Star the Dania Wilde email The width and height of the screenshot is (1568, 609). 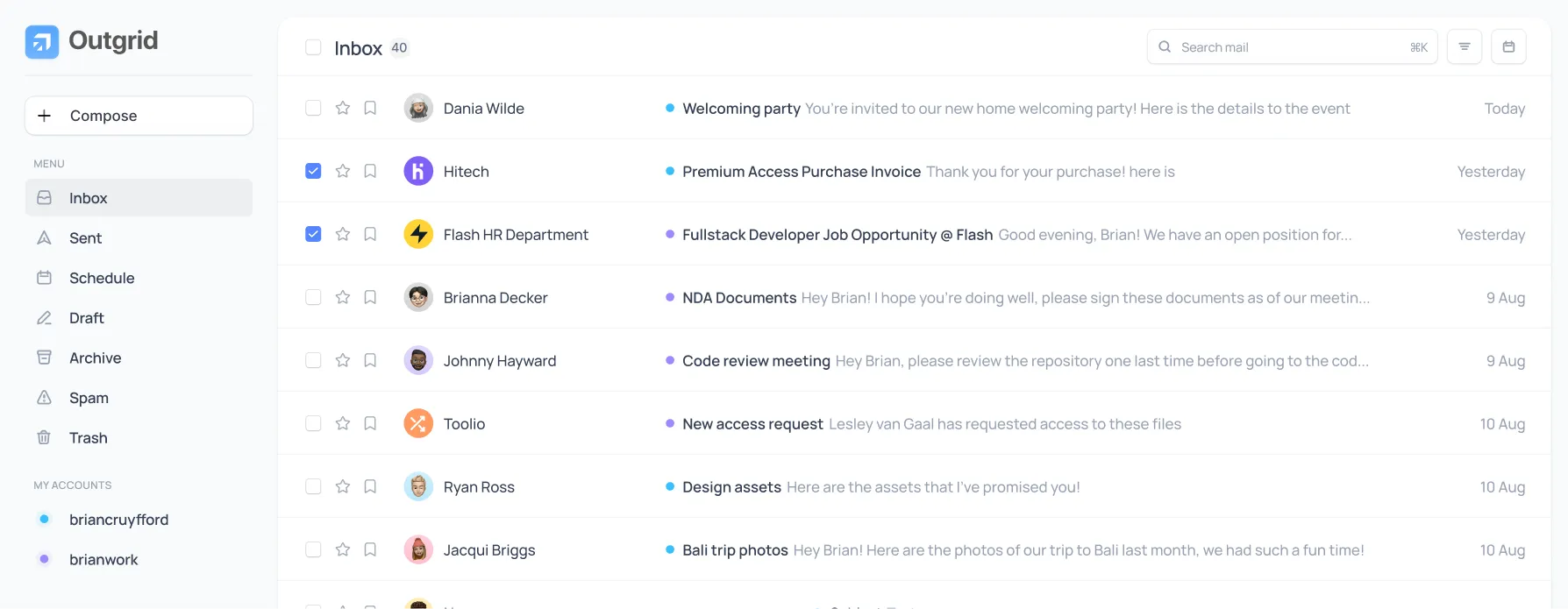[343, 108]
